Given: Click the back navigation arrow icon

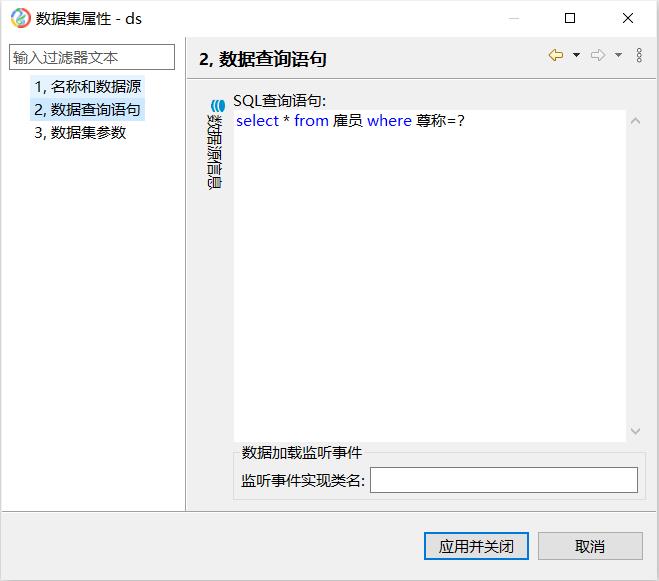Looking at the screenshot, I should (556, 55).
